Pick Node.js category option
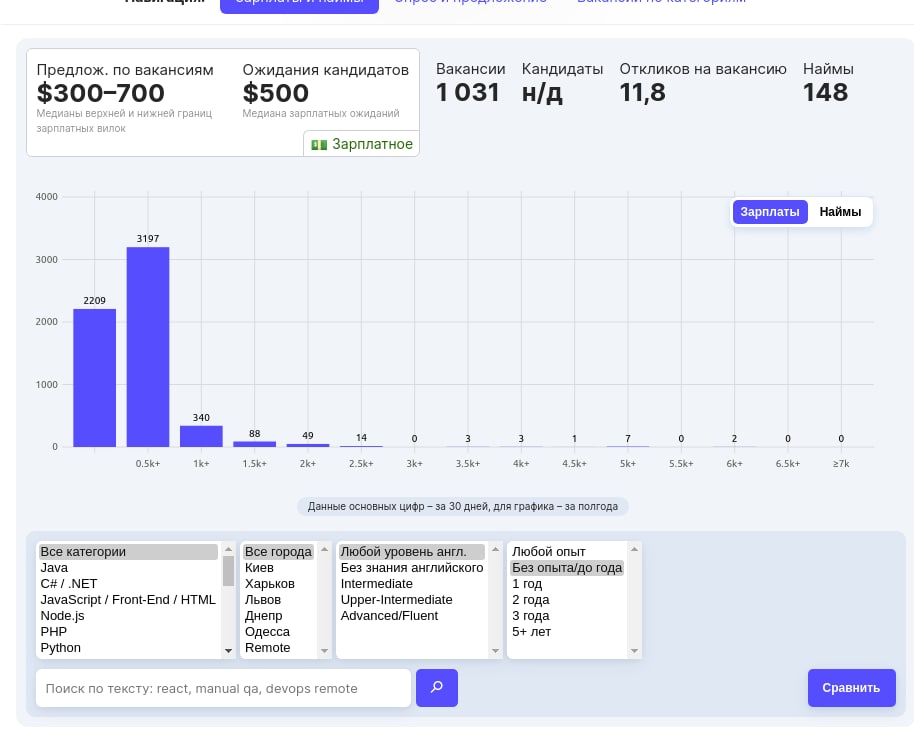The width and height of the screenshot is (914, 743). pos(128,615)
